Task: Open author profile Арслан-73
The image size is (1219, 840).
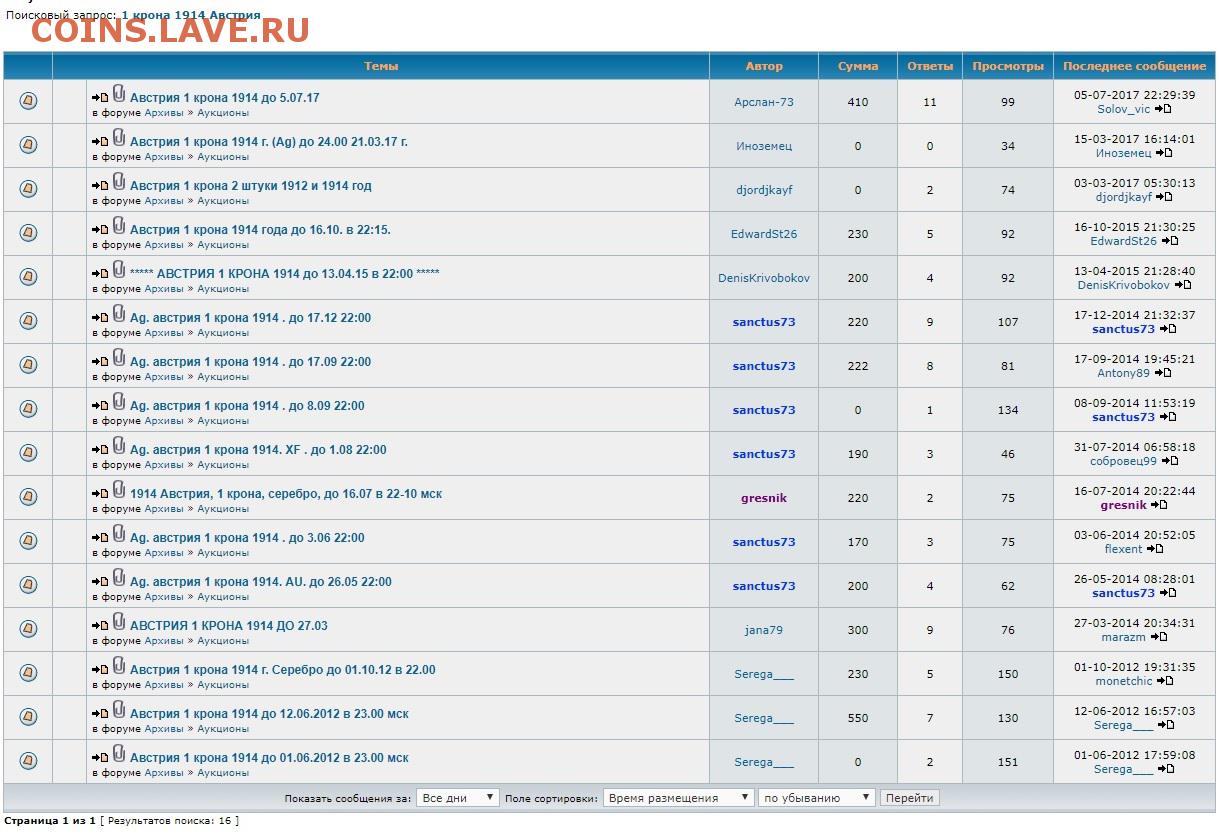Action: 764,102
